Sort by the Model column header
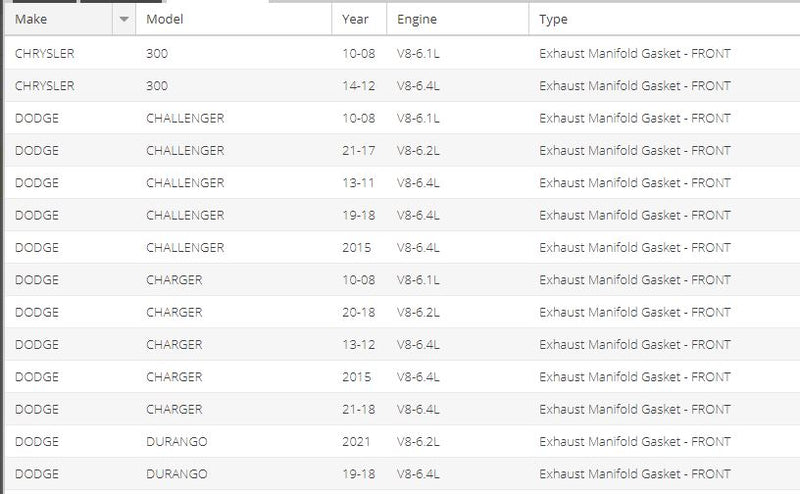The height and width of the screenshot is (494, 800). point(234,19)
